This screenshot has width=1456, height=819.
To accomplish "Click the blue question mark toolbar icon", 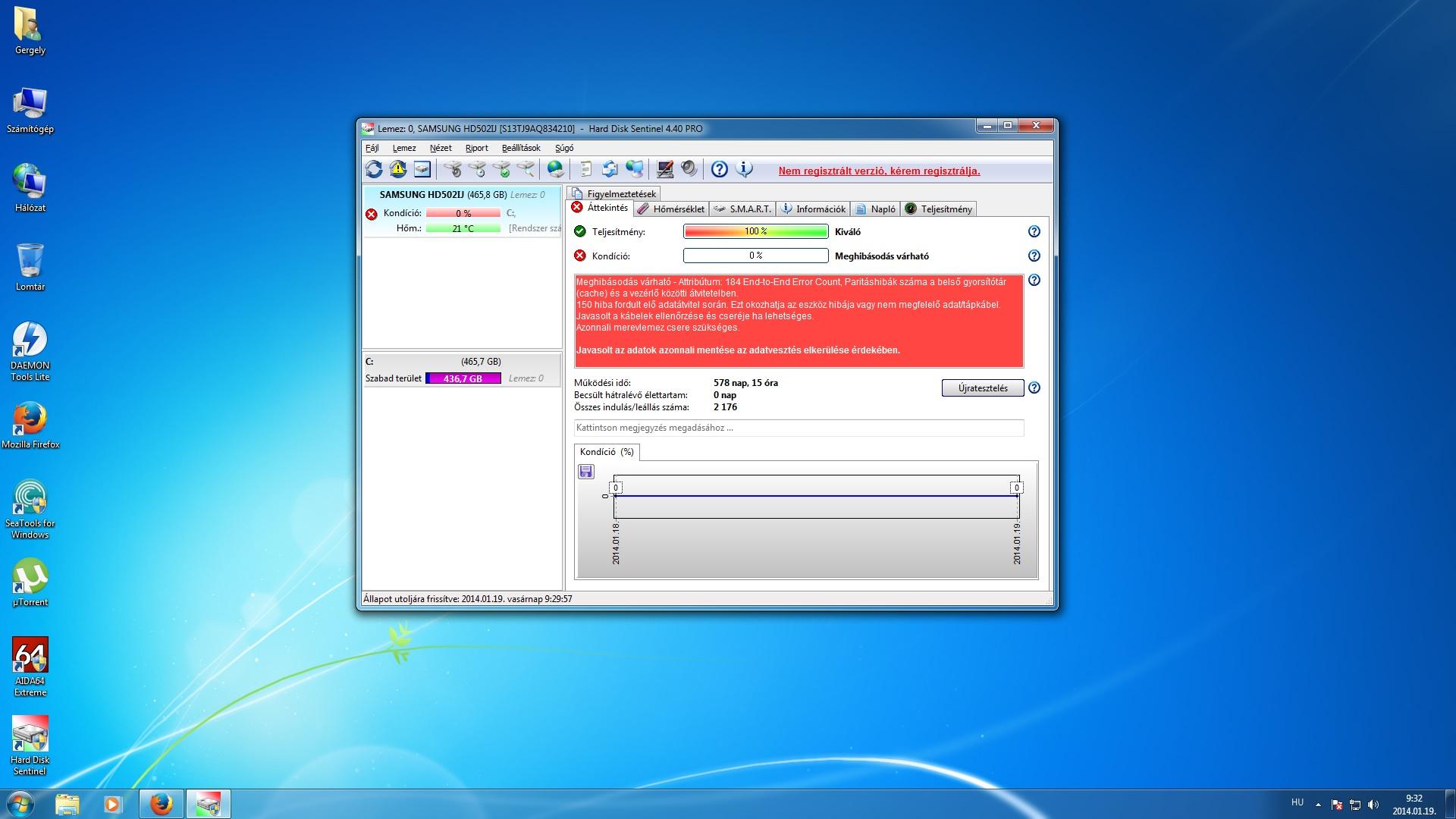I will [720, 169].
